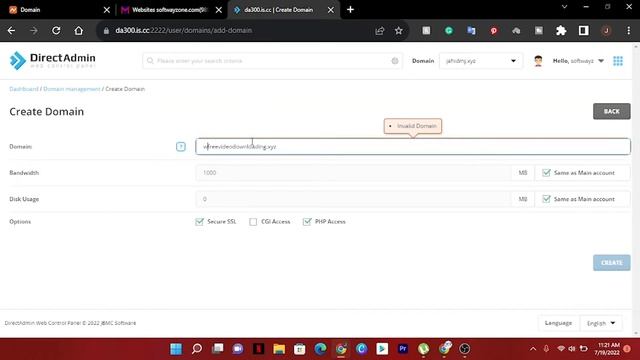Open the apps grid menu icon
The height and width of the screenshot is (360, 640).
point(618,61)
